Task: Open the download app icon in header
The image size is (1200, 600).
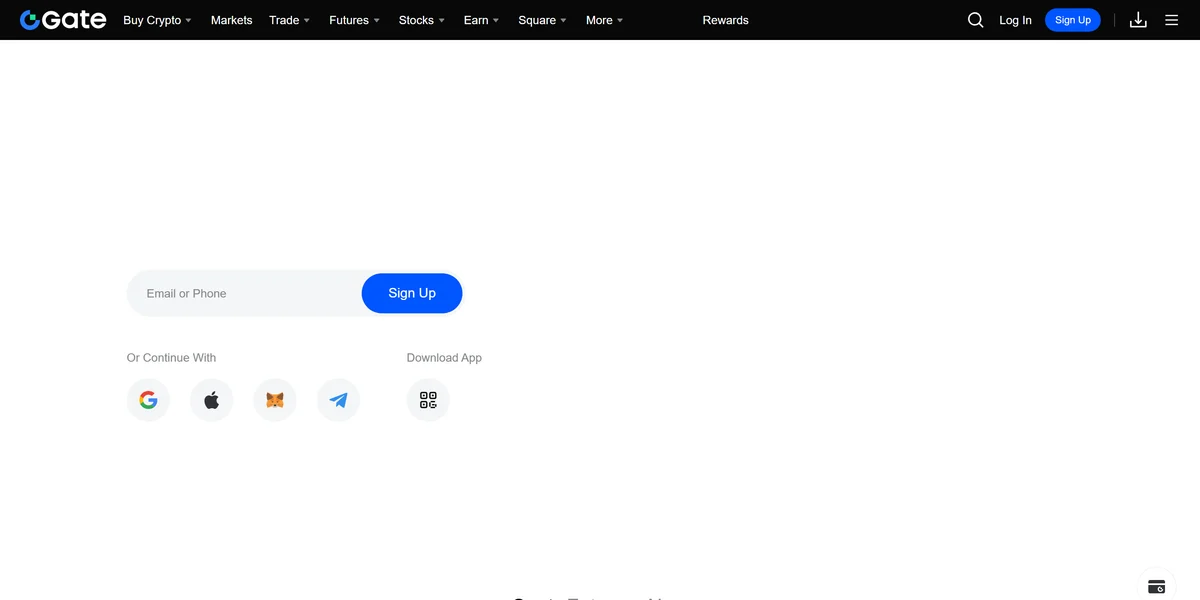Action: [x=1138, y=20]
